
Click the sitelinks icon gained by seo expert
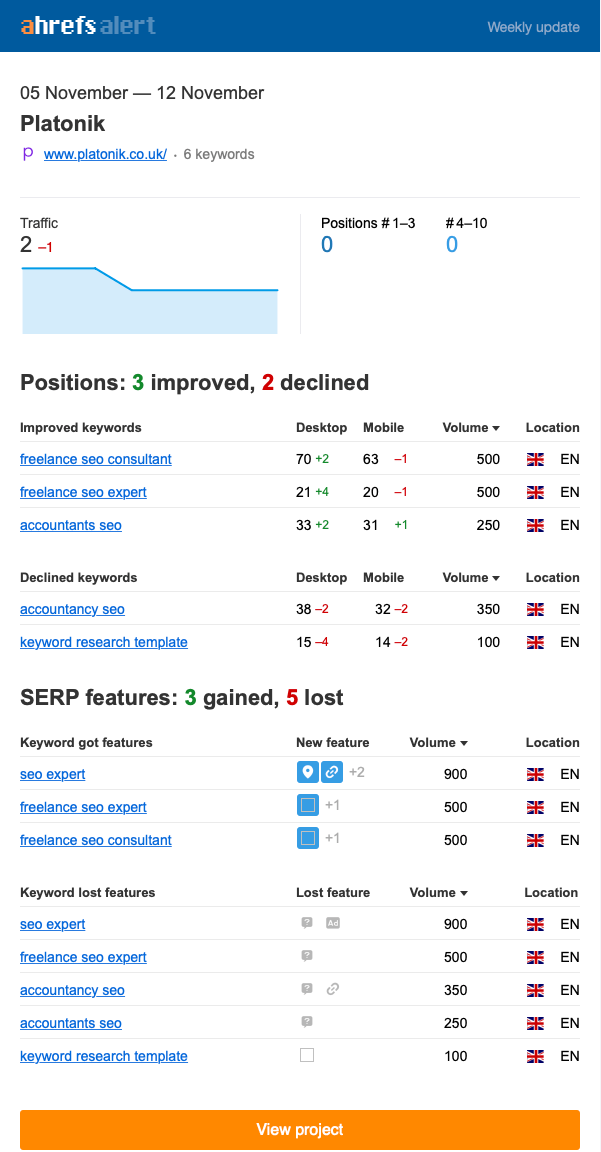[331, 772]
